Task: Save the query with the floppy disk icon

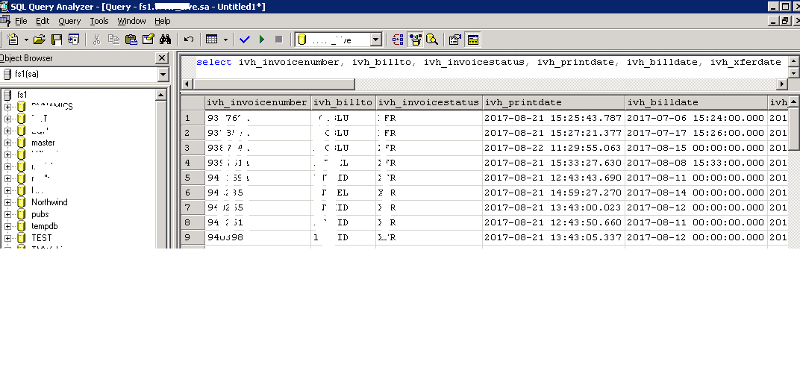Action: [x=57, y=39]
